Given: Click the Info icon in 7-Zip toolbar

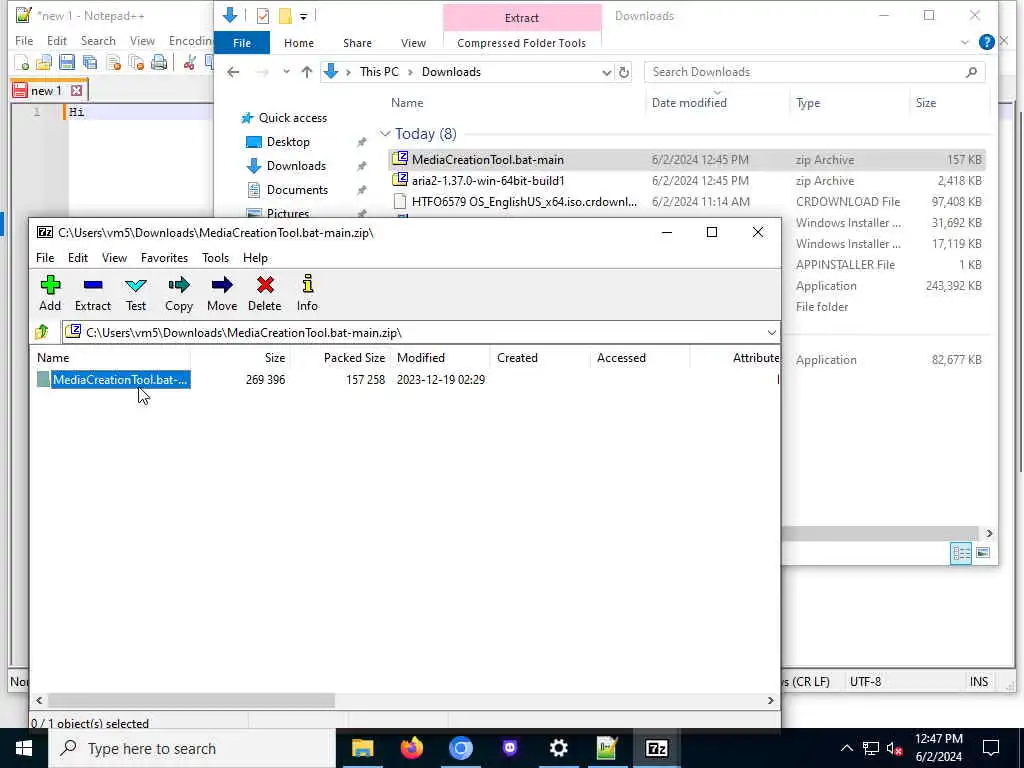Looking at the screenshot, I should pyautogui.click(x=308, y=293).
